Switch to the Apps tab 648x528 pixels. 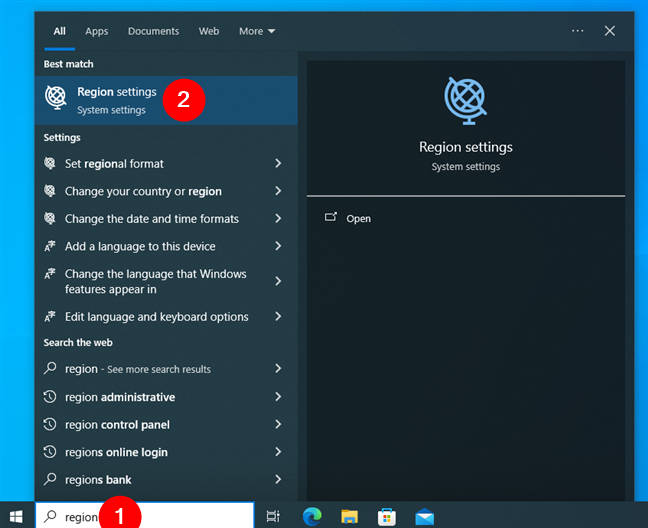coord(97,31)
